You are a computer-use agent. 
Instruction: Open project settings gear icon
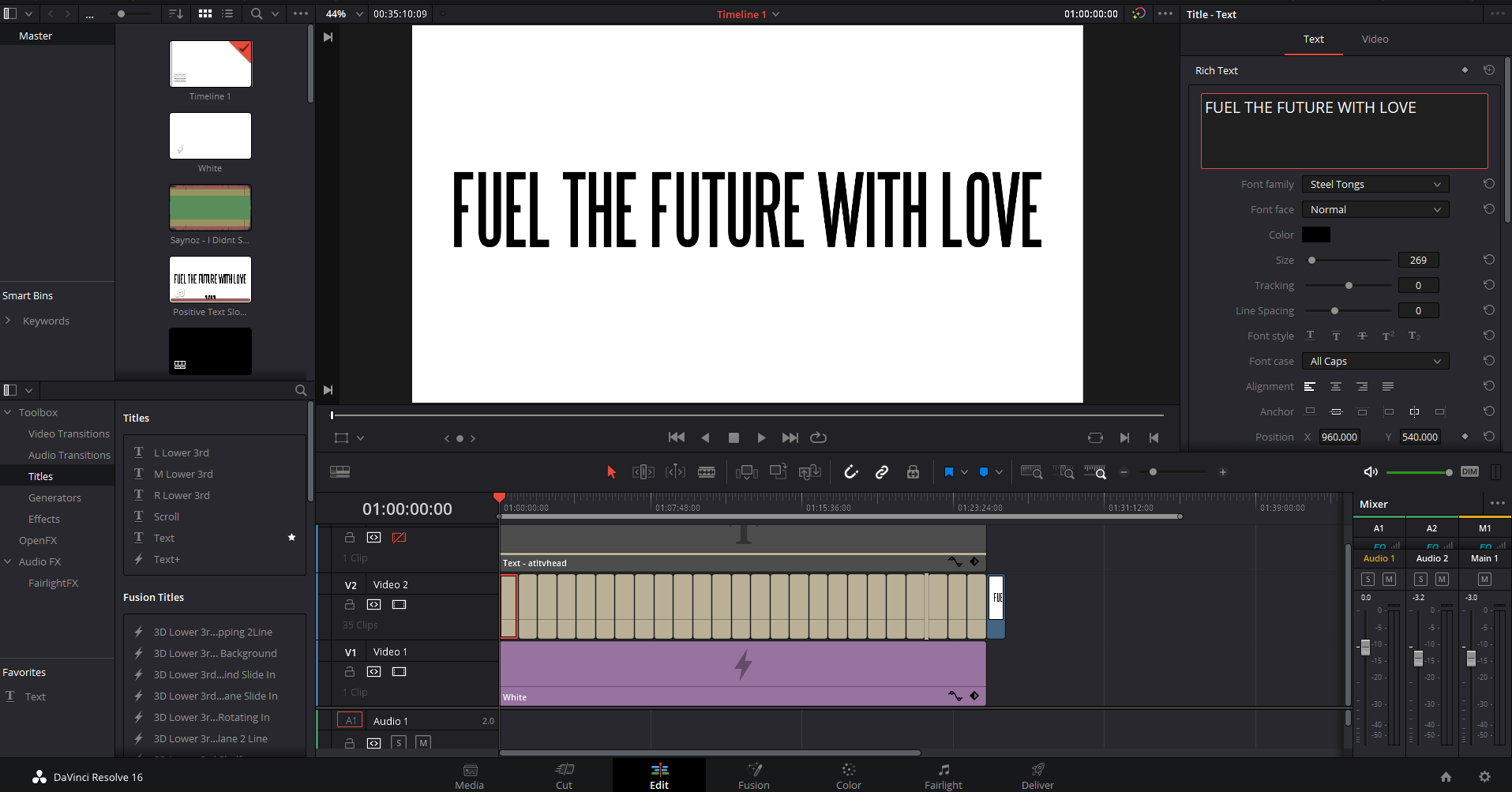pyautogui.click(x=1484, y=776)
